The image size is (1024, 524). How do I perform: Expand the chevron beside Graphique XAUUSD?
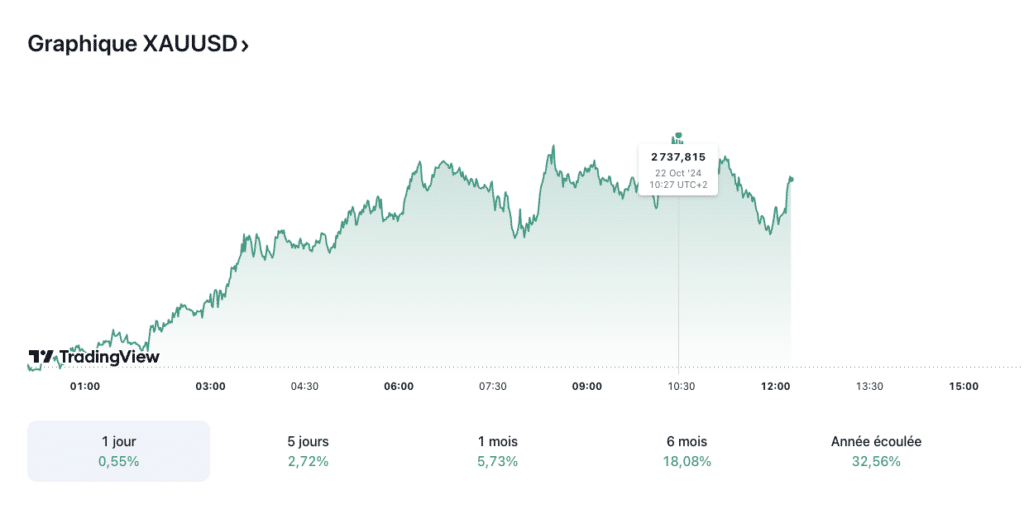point(245,45)
